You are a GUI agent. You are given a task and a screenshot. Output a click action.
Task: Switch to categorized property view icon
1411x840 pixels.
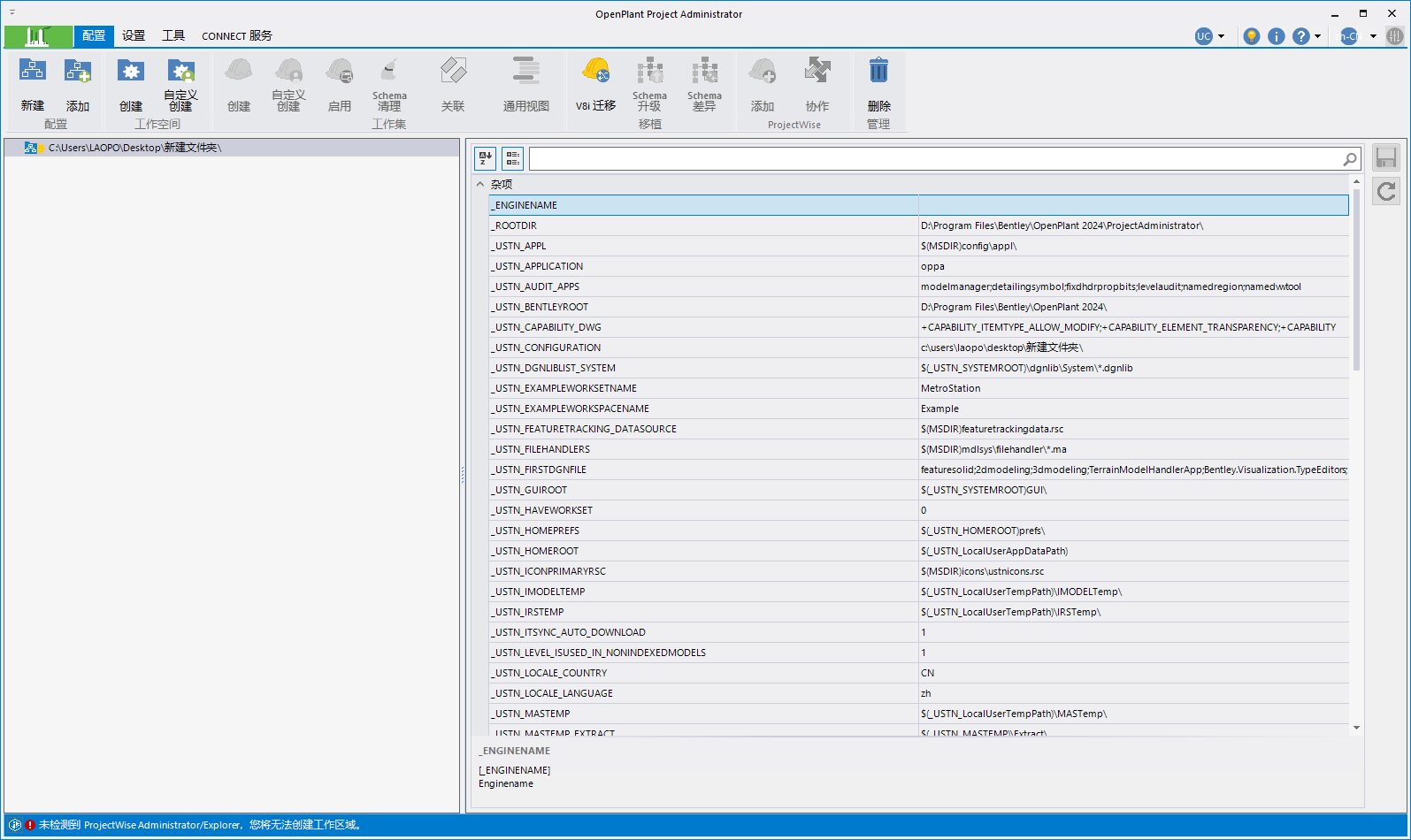513,158
